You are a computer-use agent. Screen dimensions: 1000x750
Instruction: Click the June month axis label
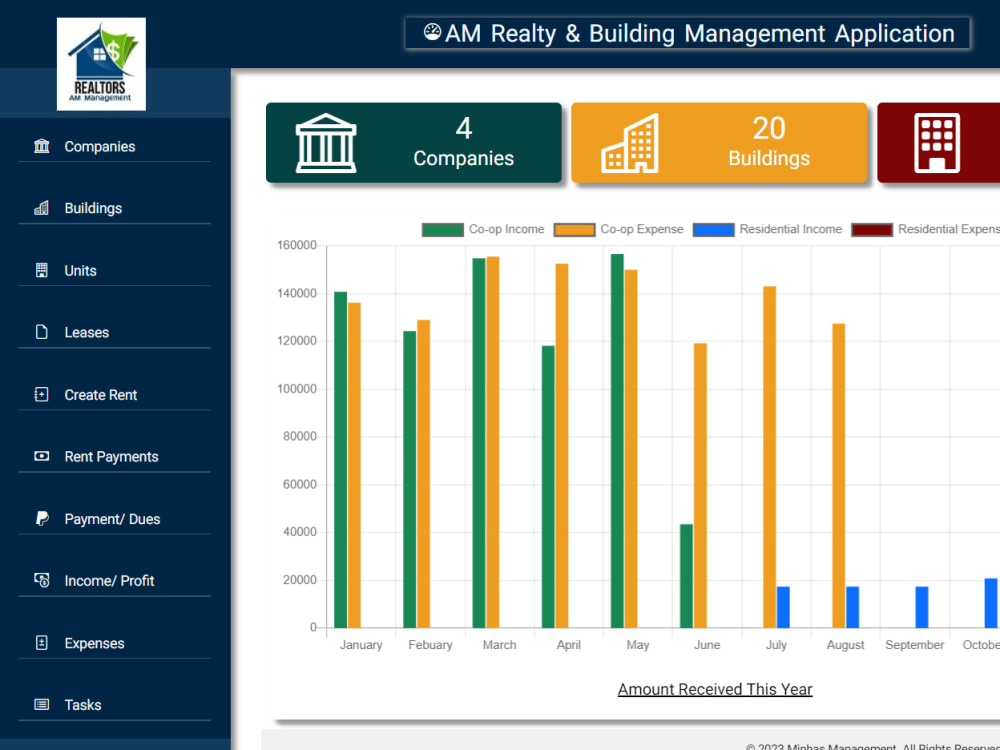coord(707,645)
